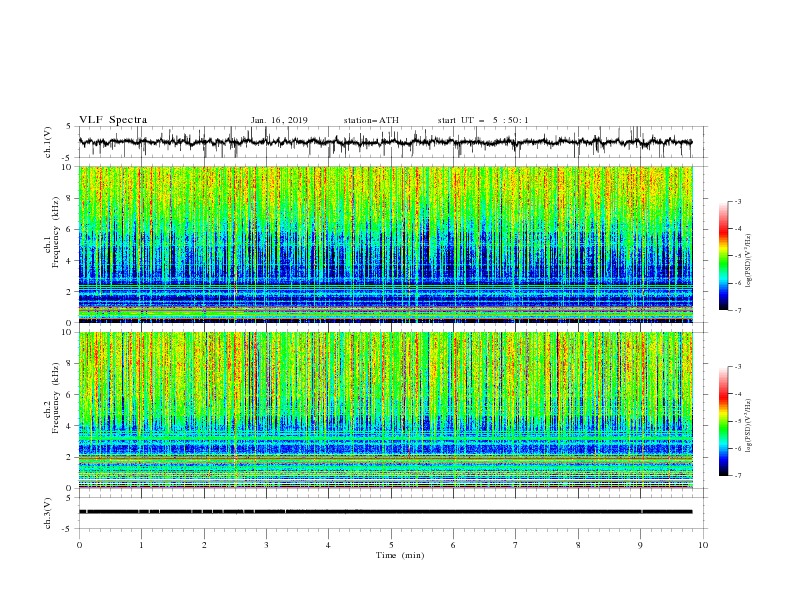The height and width of the screenshot is (612, 792).
Task: Click the '-7' label on ch.2 colorbar
Action: tap(737, 476)
